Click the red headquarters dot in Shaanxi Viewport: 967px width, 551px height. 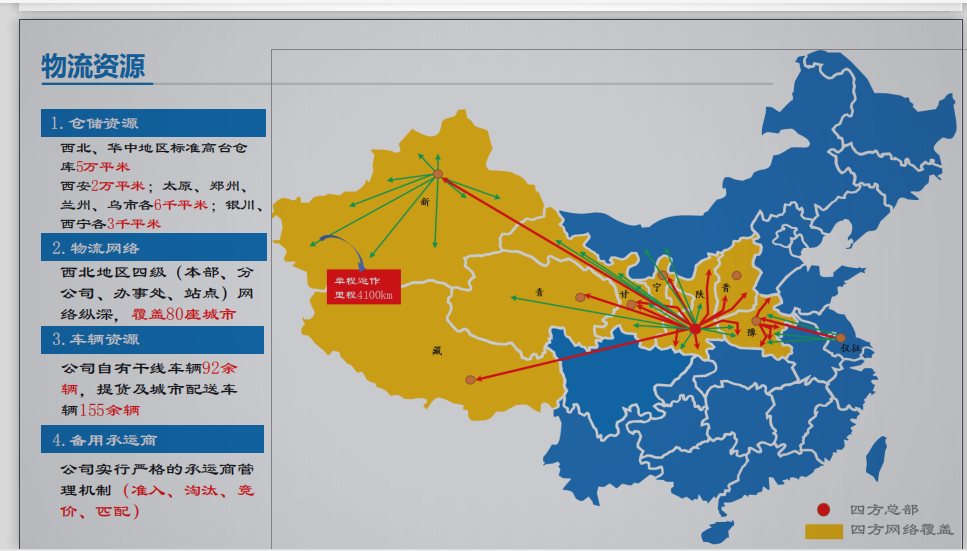[x=695, y=329]
